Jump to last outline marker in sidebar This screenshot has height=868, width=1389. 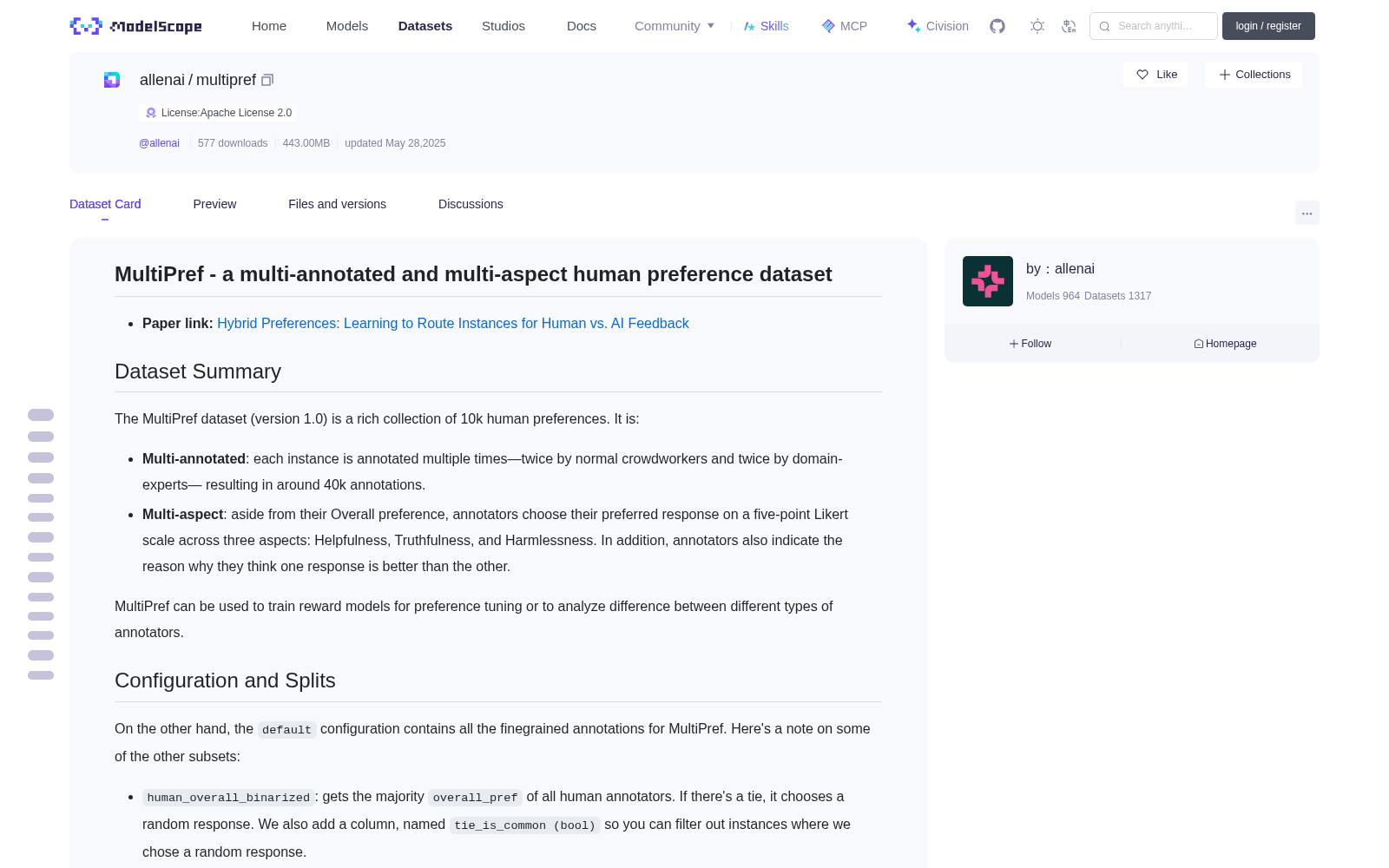click(x=41, y=675)
